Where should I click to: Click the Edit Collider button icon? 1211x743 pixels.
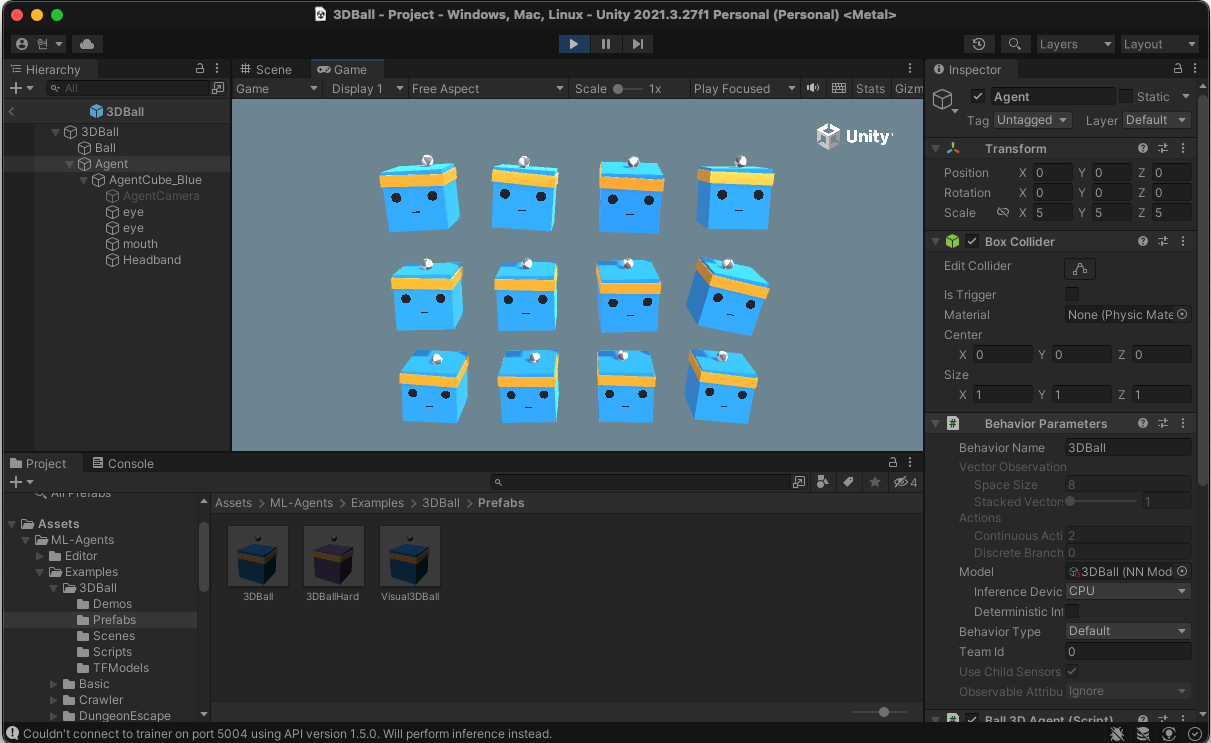(1080, 268)
